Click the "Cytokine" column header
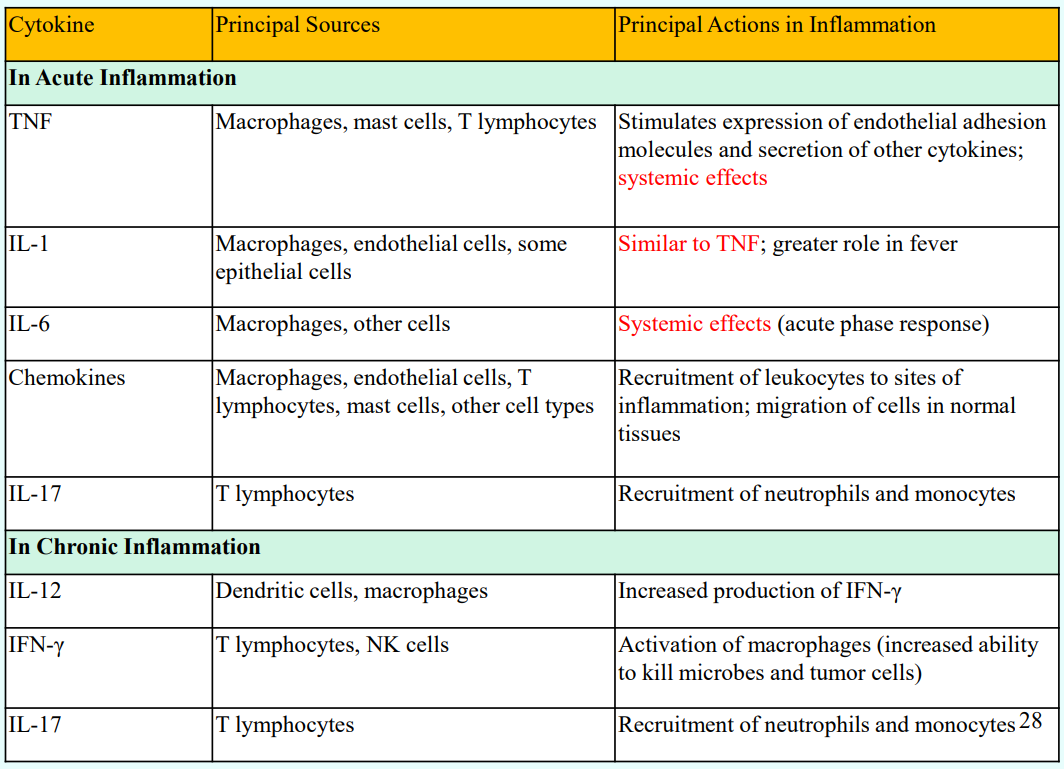Viewport: 1064px width, 769px height. click(x=52, y=26)
